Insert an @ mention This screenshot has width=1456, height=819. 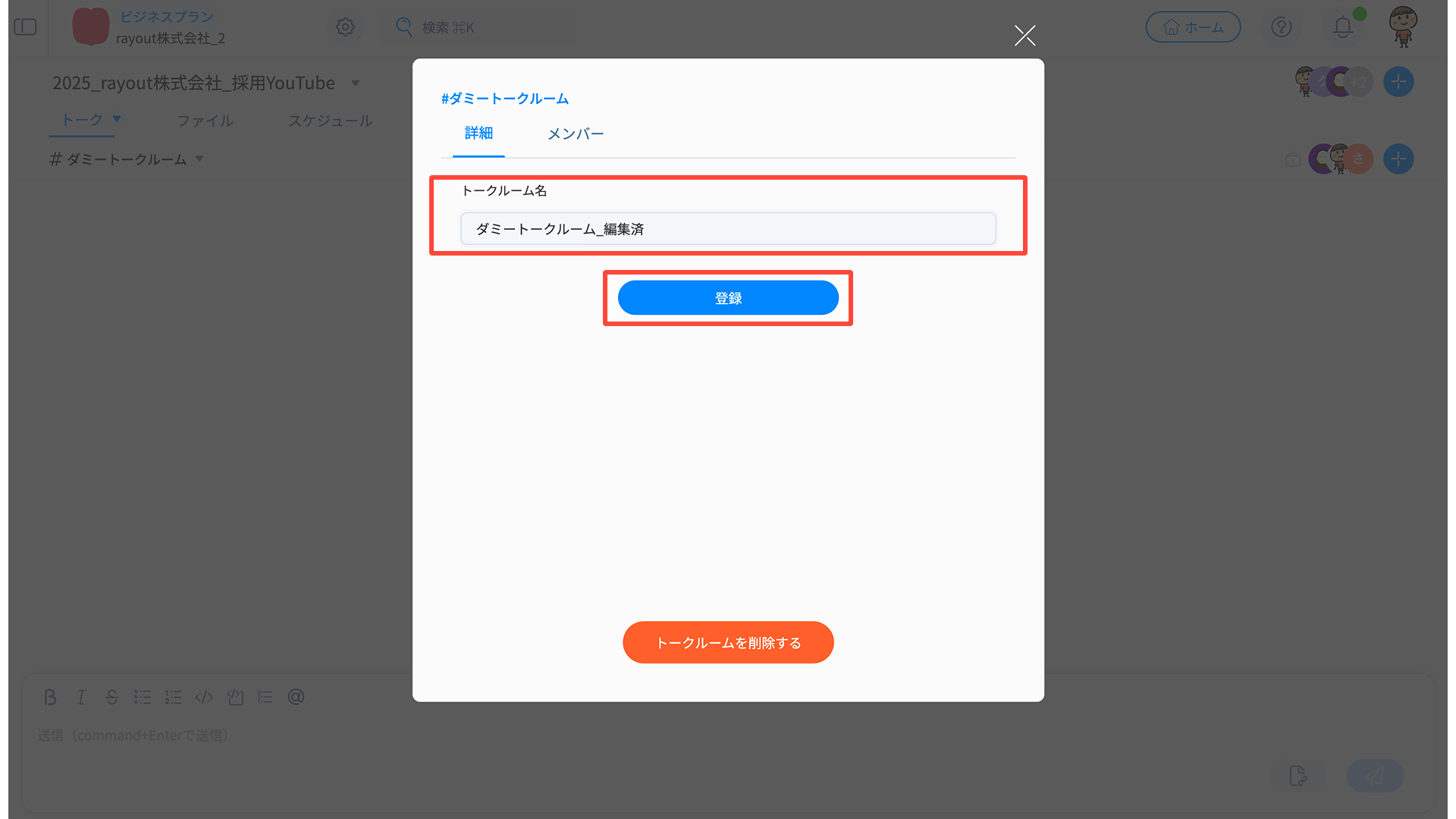[x=297, y=697]
